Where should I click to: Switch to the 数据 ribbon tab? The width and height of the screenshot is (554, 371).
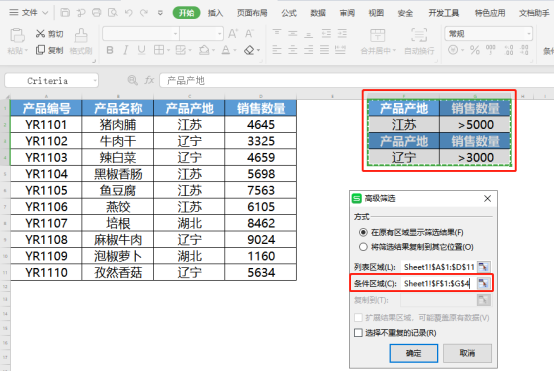click(x=318, y=13)
